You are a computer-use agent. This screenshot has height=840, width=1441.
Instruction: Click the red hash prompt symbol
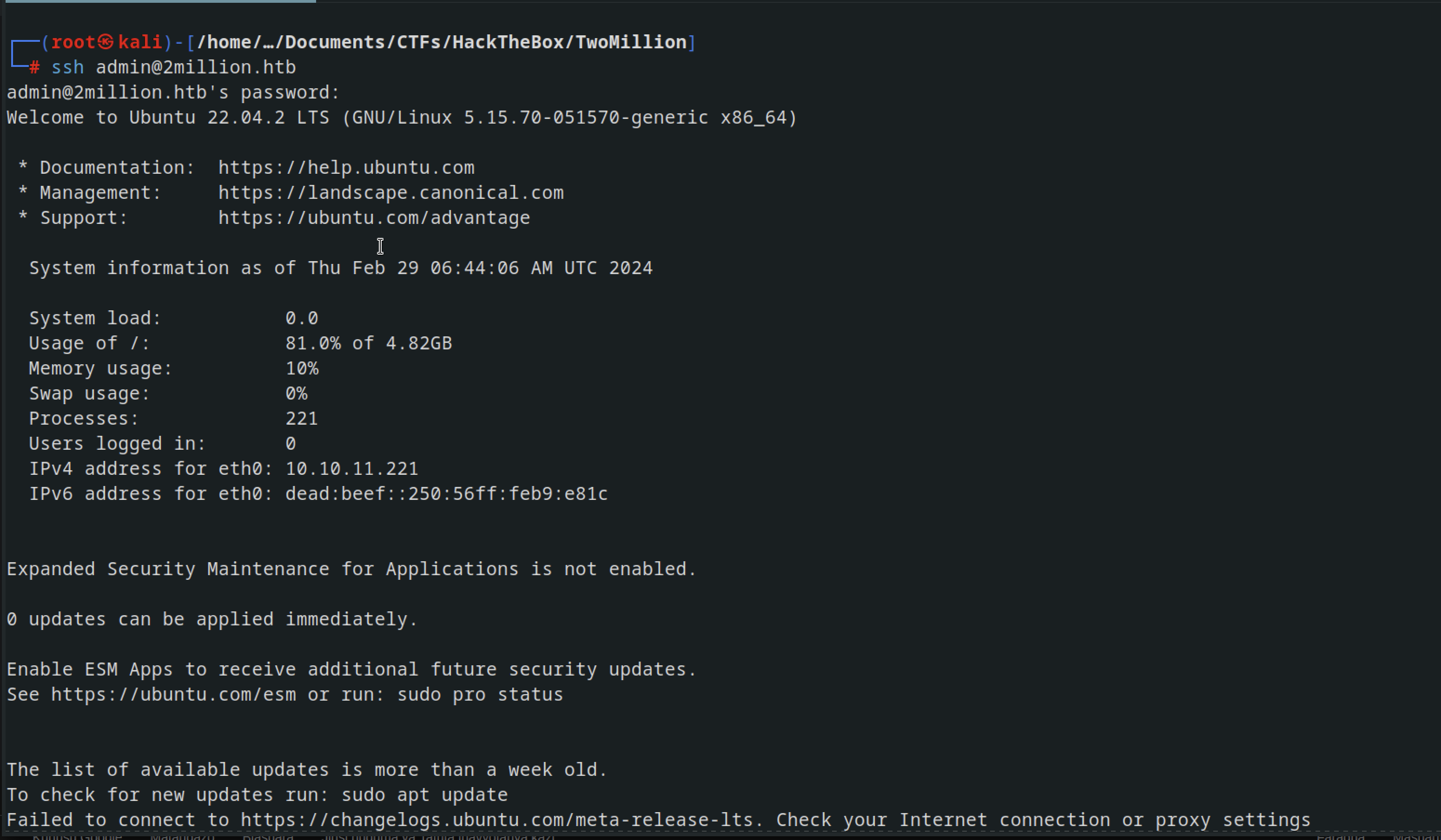(34, 67)
